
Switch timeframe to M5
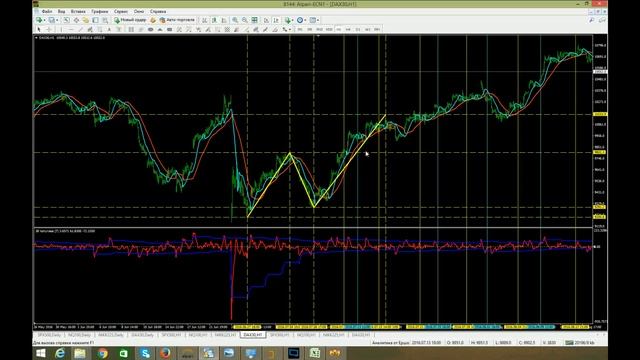[x=309, y=29]
